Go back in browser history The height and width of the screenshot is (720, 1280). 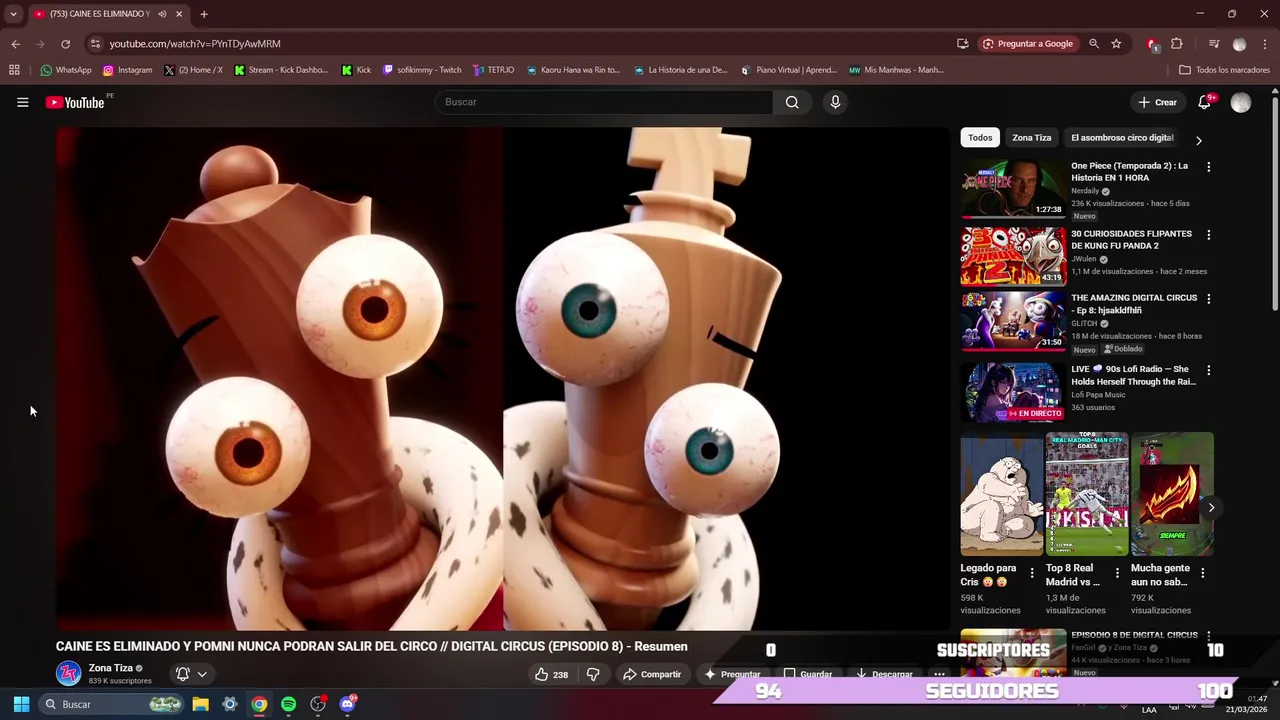tap(15, 44)
